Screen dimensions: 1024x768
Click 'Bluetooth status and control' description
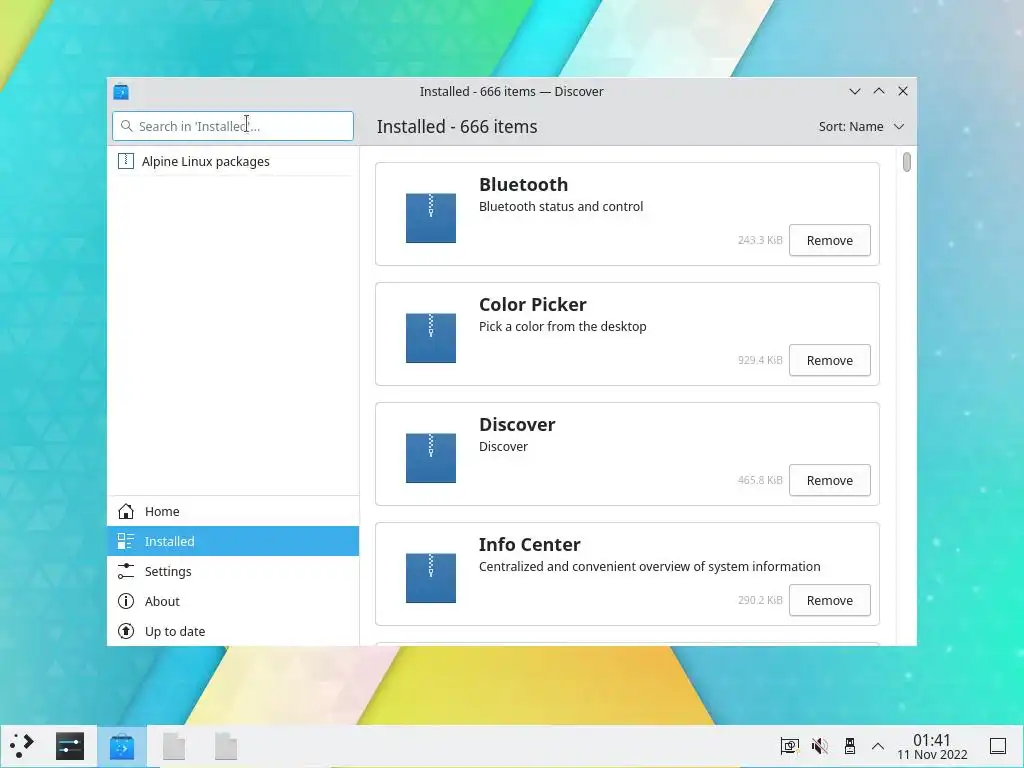pyautogui.click(x=561, y=206)
